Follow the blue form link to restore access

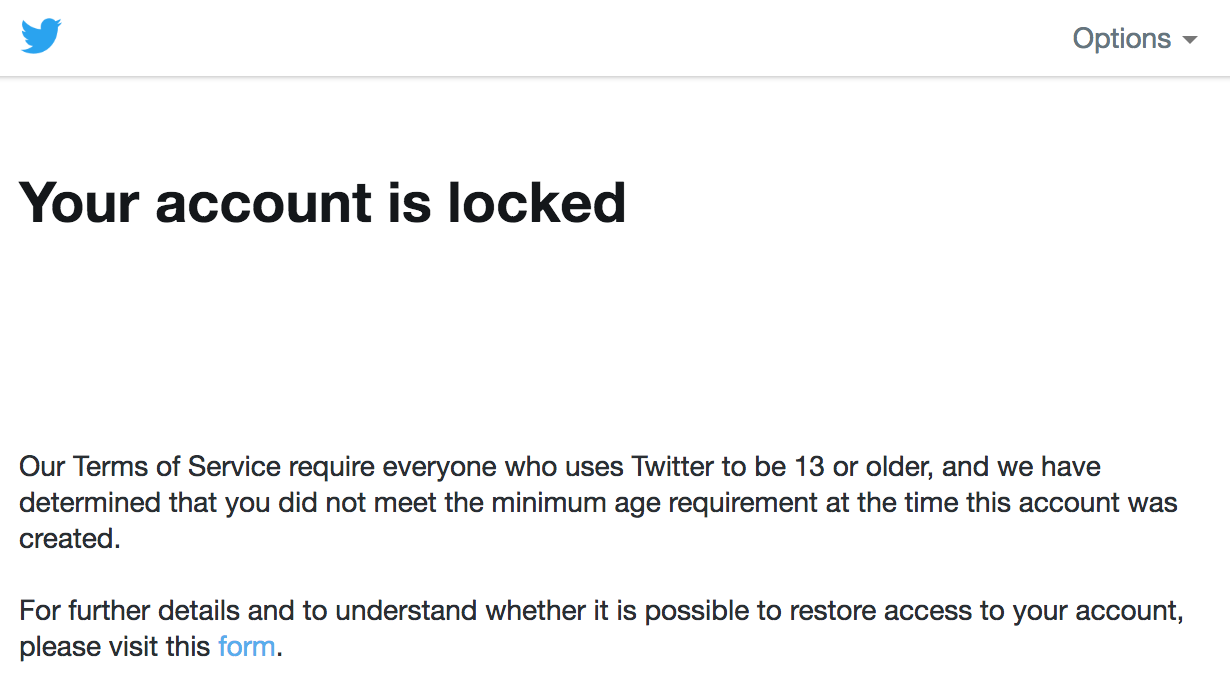[x=246, y=646]
